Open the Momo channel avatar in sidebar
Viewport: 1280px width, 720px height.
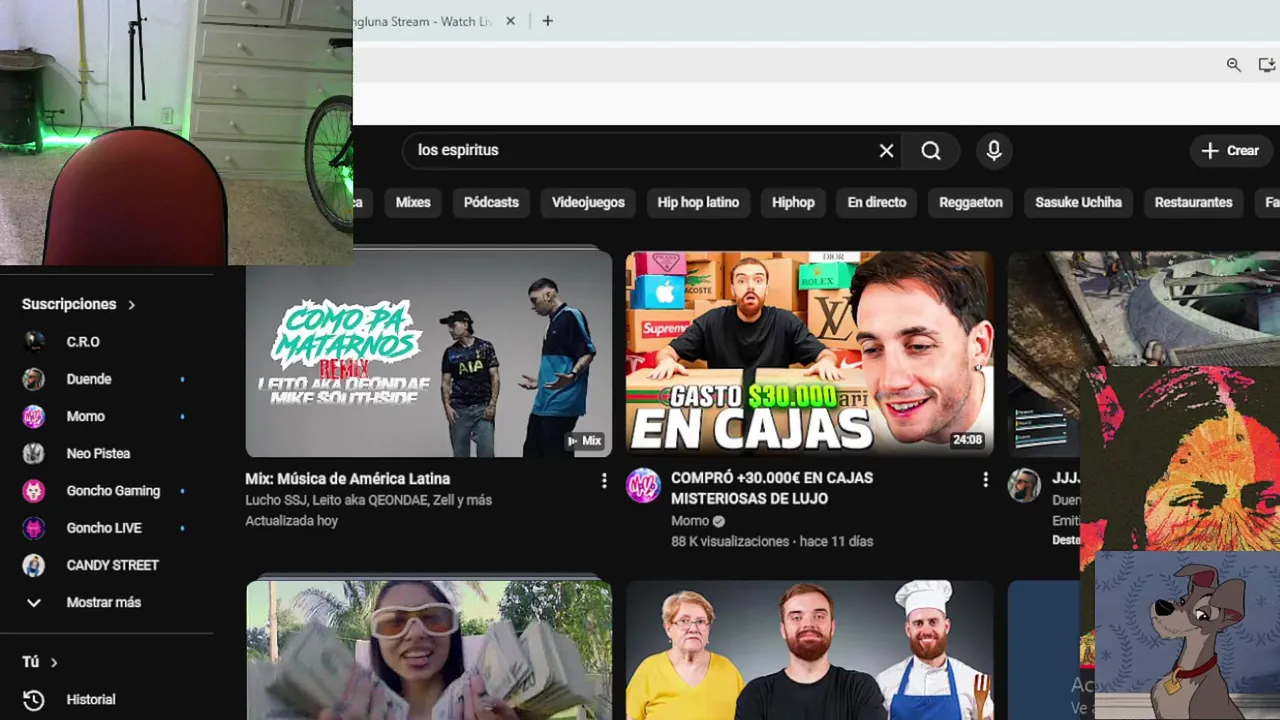pos(34,416)
